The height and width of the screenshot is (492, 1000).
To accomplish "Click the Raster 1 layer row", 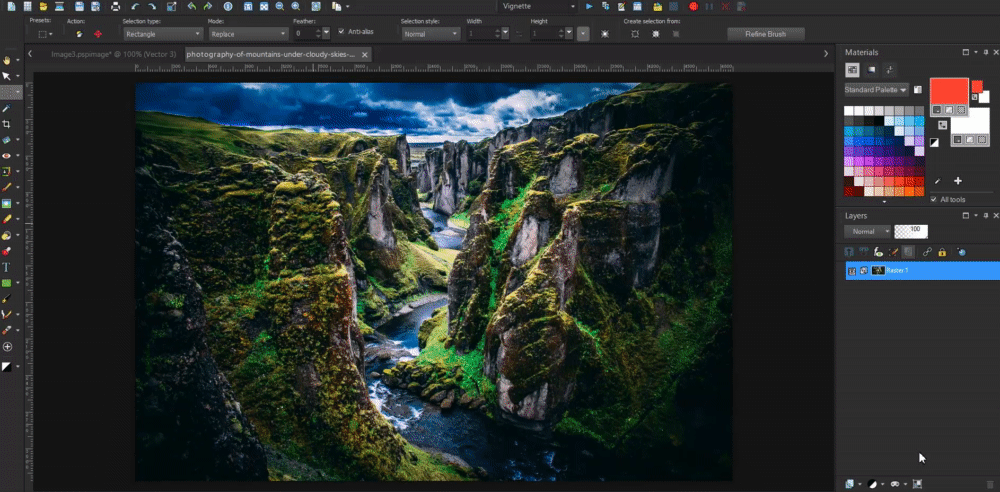I will tap(922, 271).
